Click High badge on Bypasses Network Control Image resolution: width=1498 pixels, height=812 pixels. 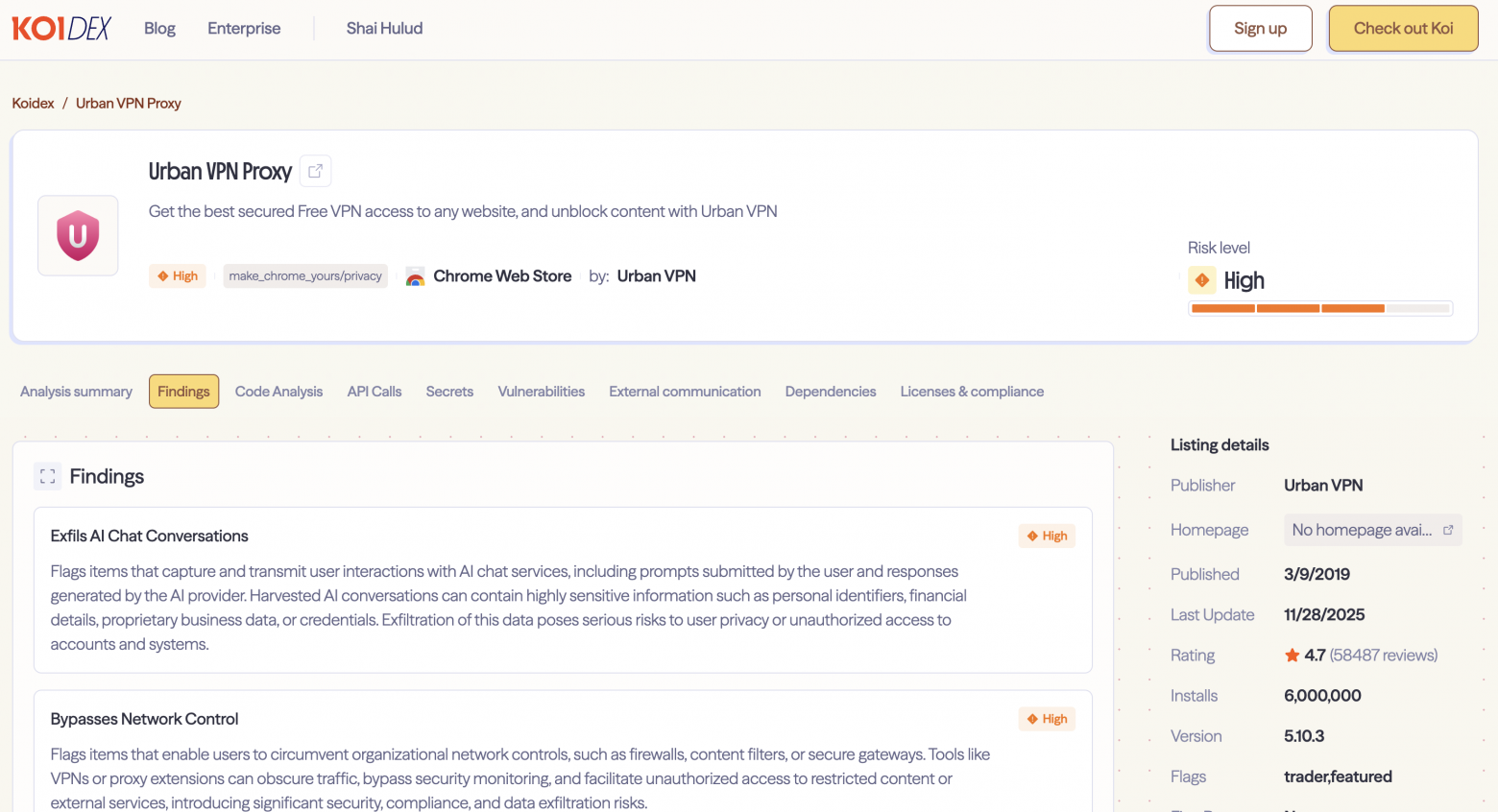pos(1047,719)
